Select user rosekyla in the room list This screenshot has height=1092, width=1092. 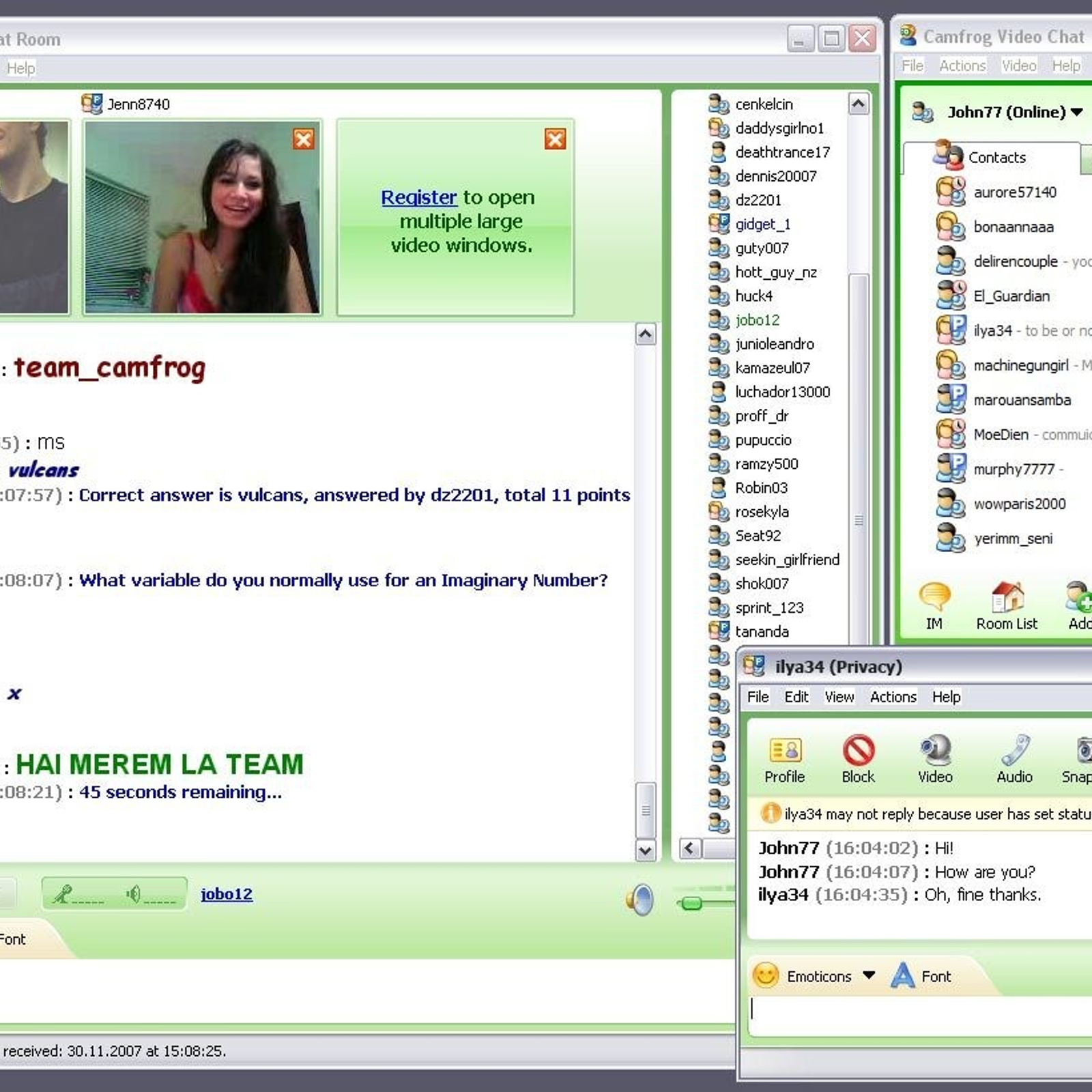click(749, 511)
